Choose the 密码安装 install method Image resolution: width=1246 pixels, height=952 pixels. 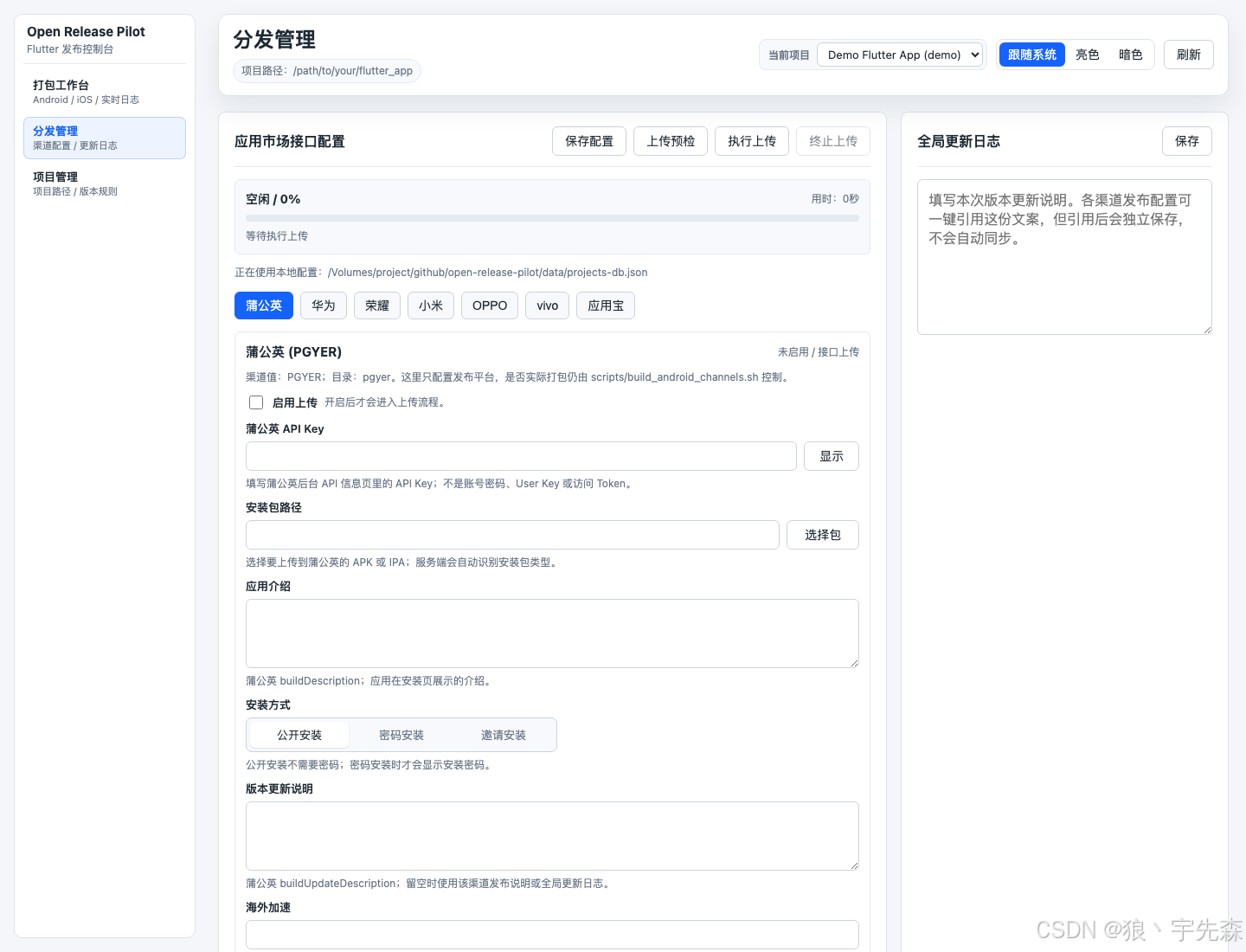point(401,735)
